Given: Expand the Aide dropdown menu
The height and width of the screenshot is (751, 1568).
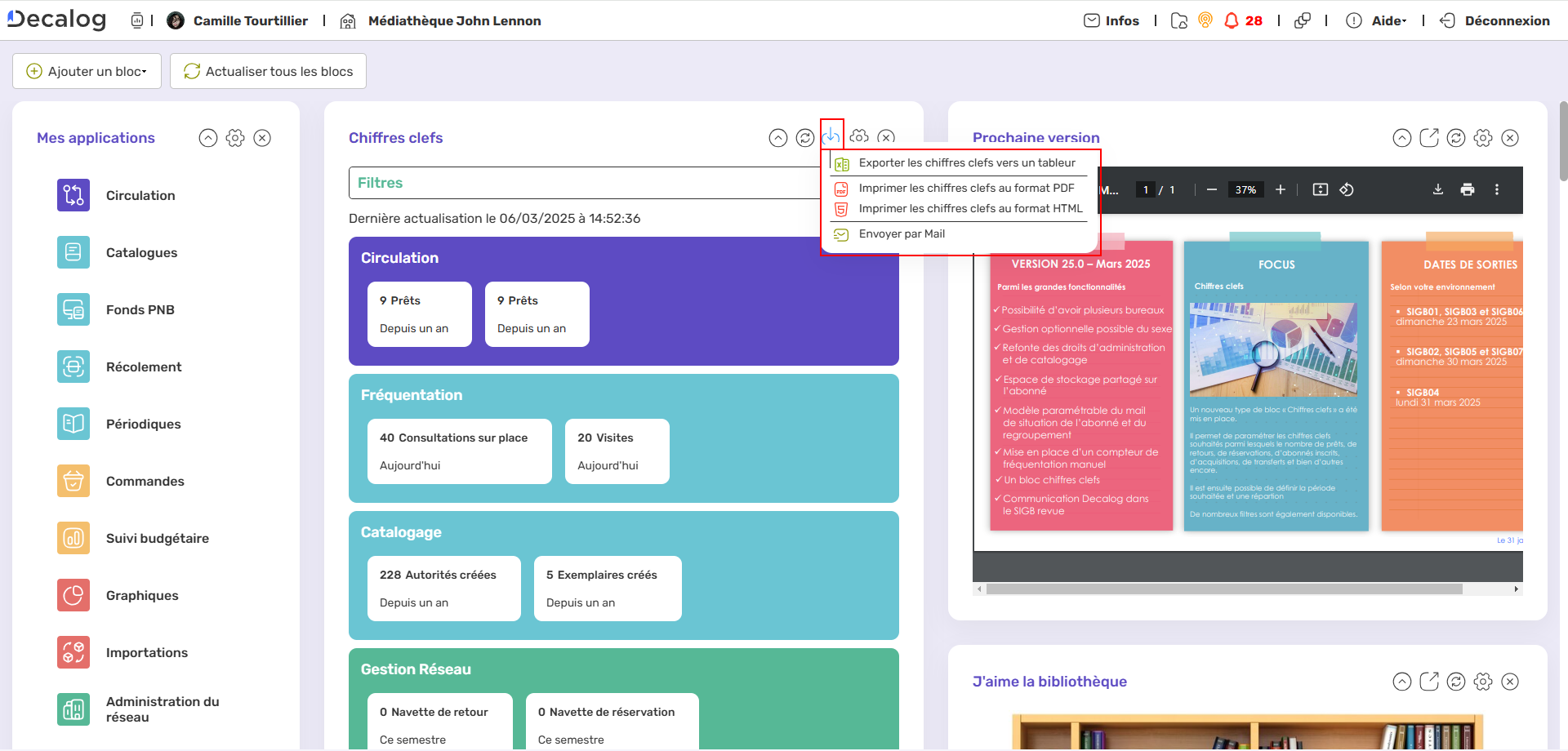Looking at the screenshot, I should click(1388, 20).
